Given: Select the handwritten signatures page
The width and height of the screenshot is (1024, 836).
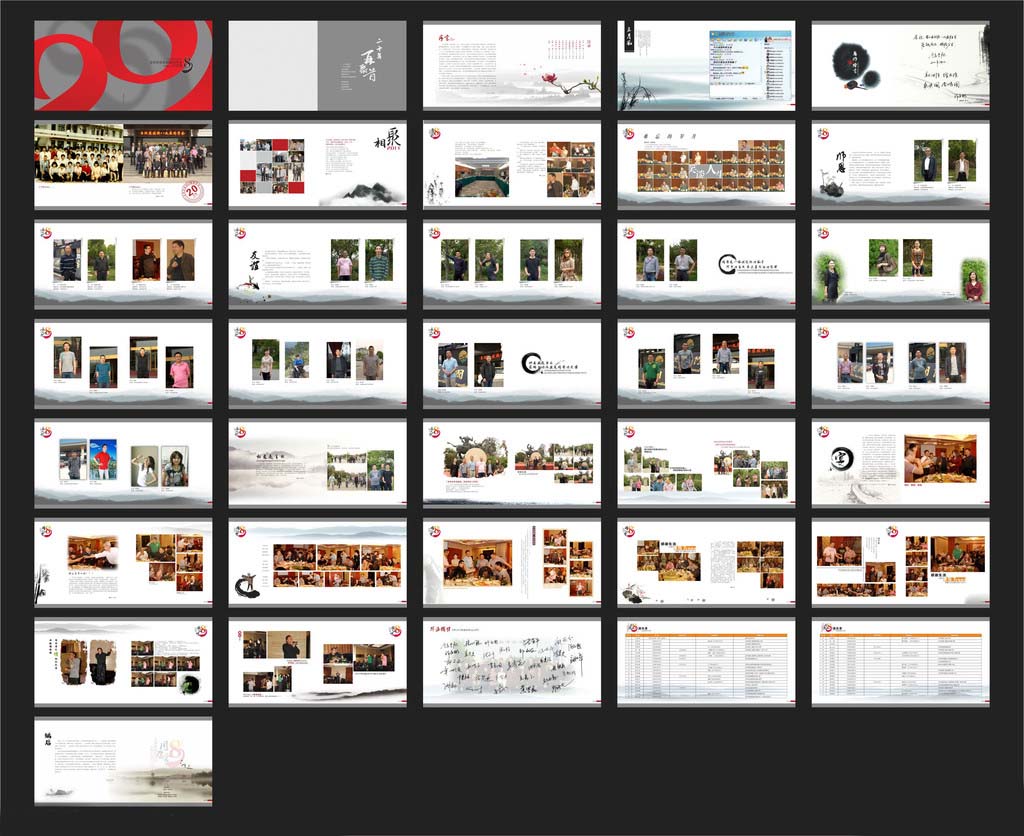Looking at the screenshot, I should click(x=512, y=662).
